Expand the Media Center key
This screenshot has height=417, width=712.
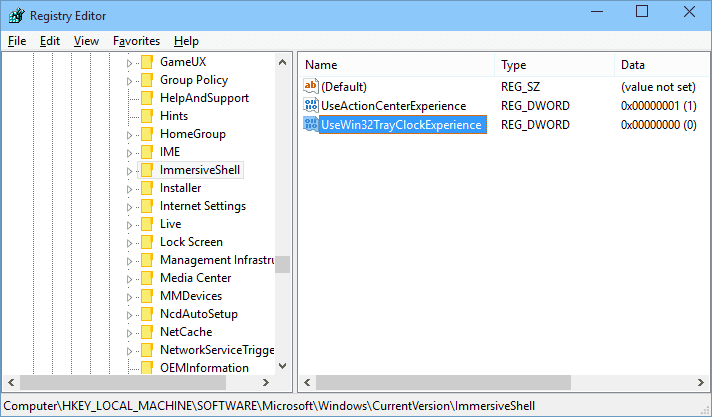[129, 279]
